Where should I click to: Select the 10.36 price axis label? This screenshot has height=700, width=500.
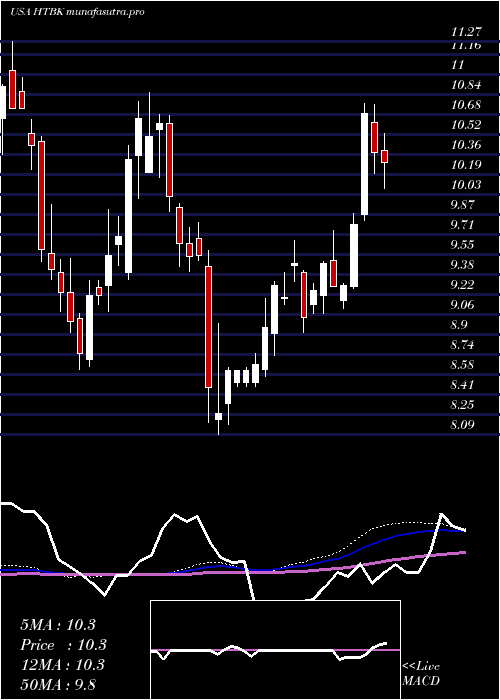tap(467, 145)
